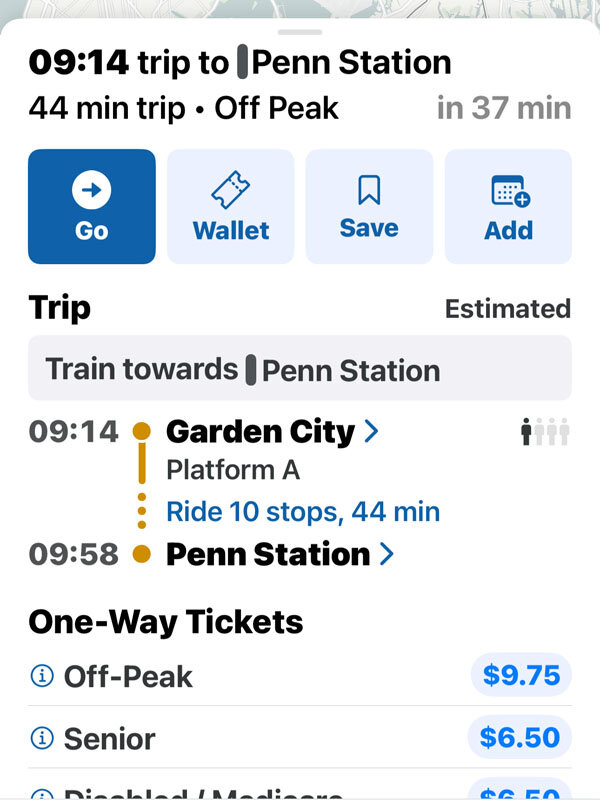Grab the sheet handle at top
This screenshot has height=800, width=600.
[300, 32]
